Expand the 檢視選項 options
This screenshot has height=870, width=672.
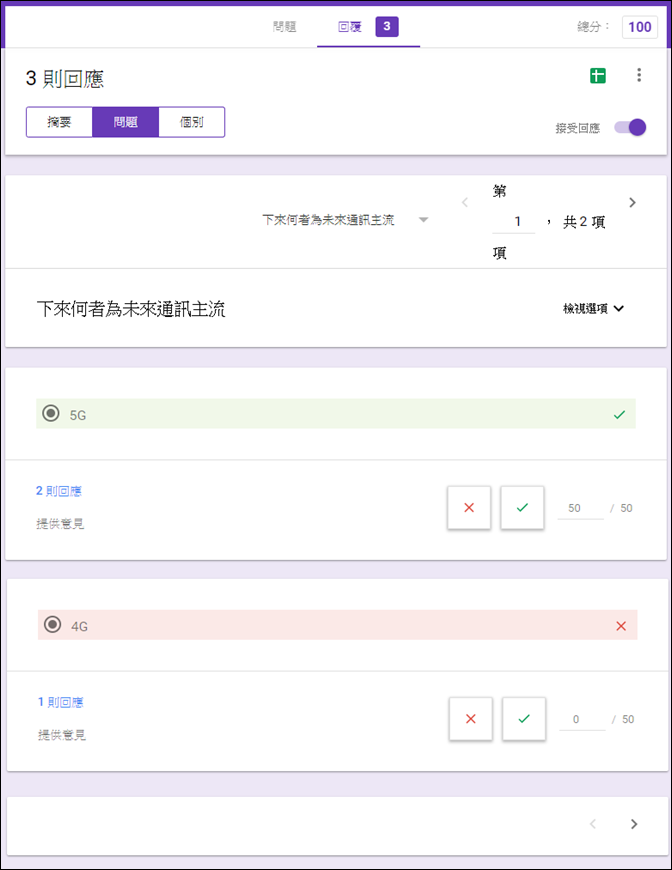coord(593,308)
